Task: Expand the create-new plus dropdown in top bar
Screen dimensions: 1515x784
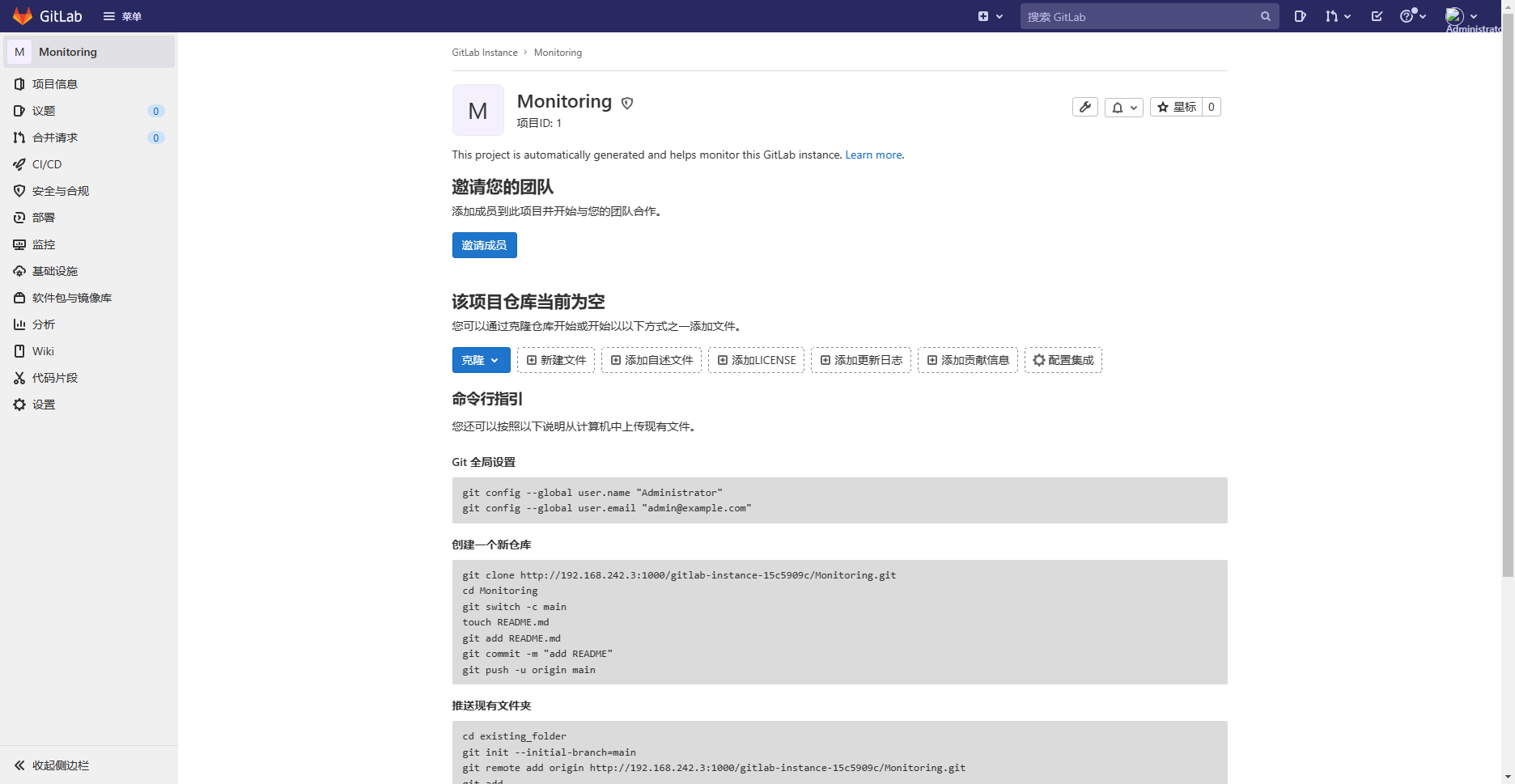Action: coord(991,16)
